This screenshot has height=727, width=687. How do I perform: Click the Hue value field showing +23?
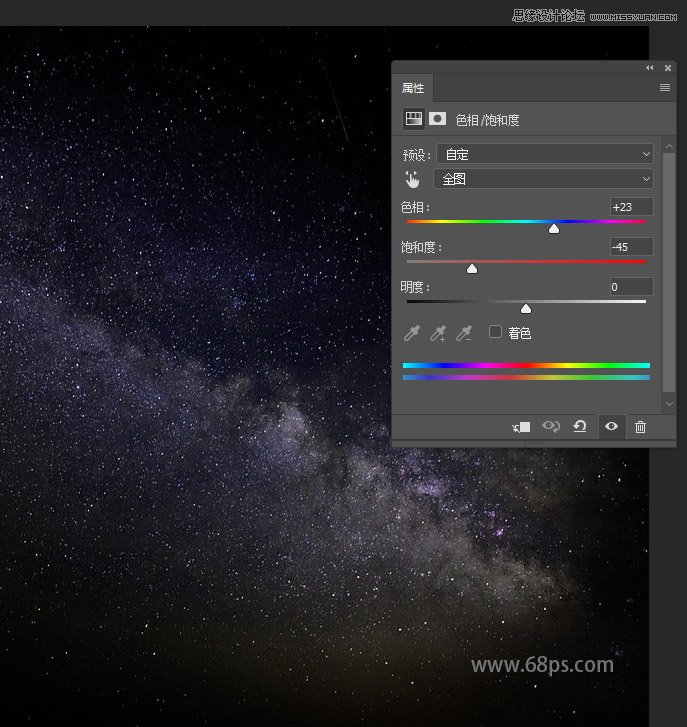[631, 207]
